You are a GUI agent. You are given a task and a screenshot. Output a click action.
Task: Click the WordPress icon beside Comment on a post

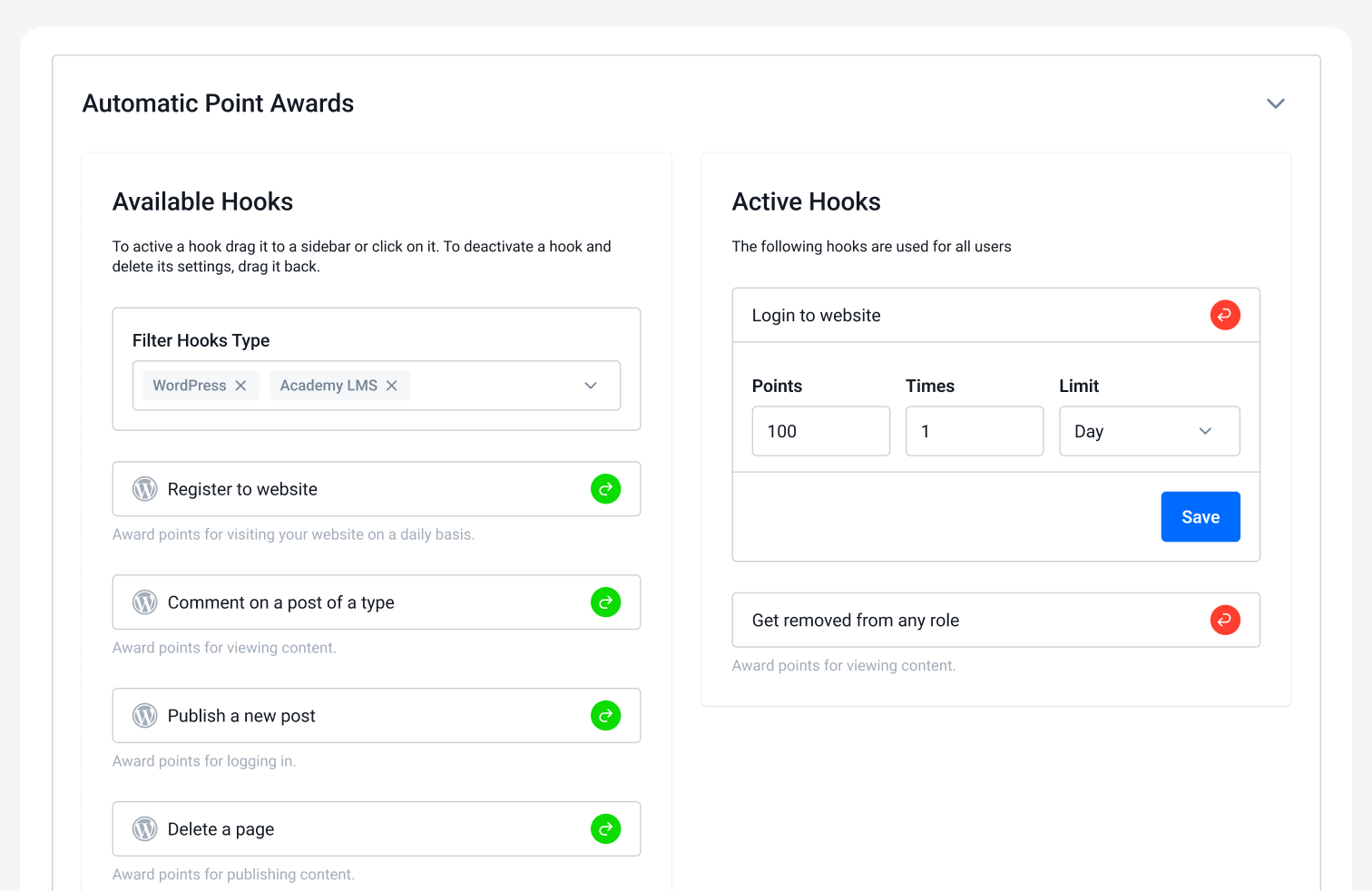[144, 602]
